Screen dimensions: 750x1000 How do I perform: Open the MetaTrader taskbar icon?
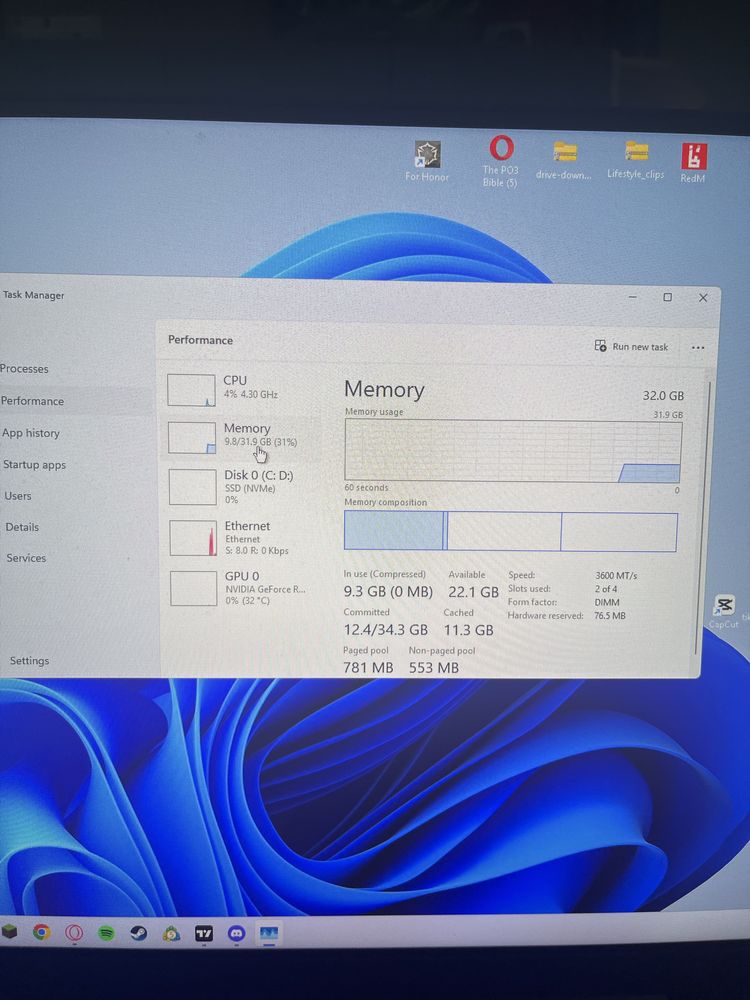pyautogui.click(x=171, y=934)
